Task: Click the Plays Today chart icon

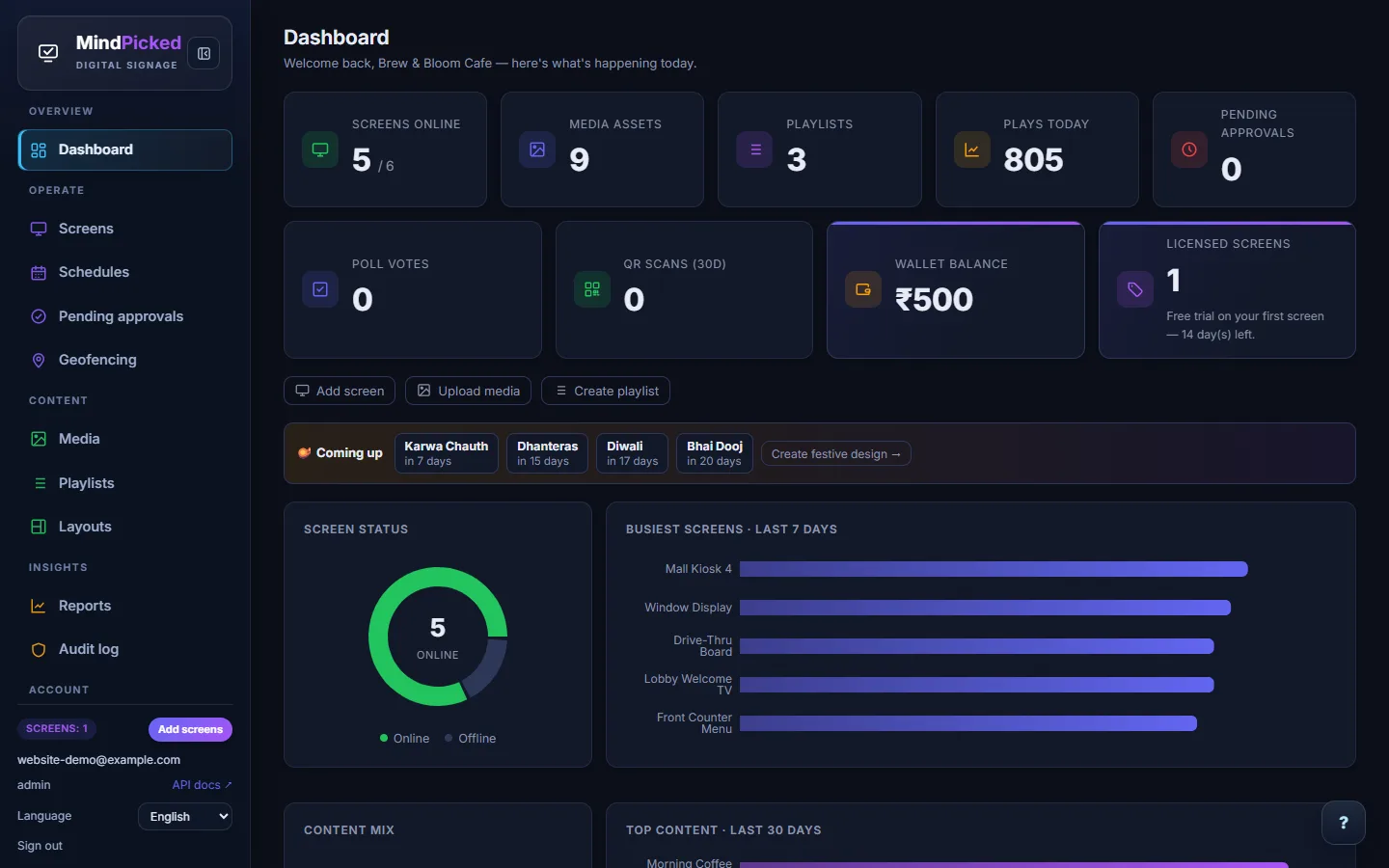Action: click(x=972, y=149)
